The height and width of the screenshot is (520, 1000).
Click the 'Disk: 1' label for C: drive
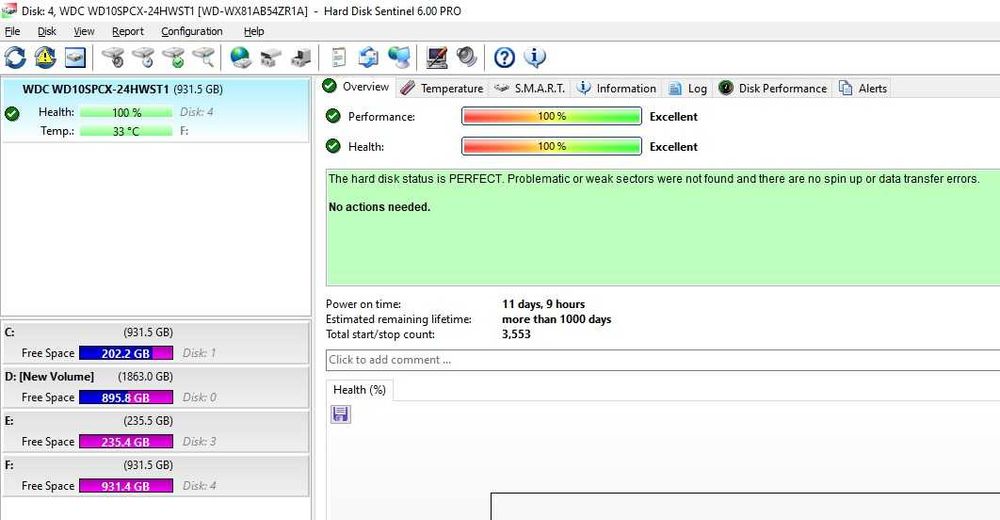[x=199, y=353]
